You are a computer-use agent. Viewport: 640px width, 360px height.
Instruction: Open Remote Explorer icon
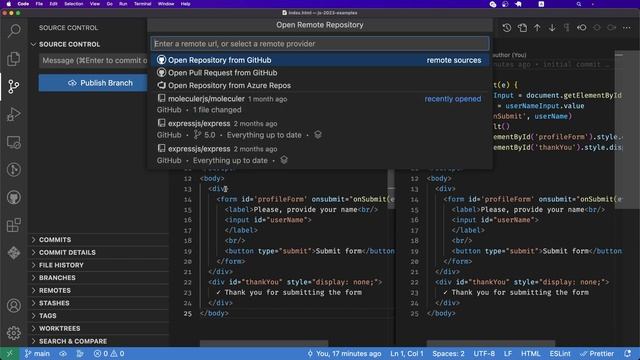pos(14,142)
